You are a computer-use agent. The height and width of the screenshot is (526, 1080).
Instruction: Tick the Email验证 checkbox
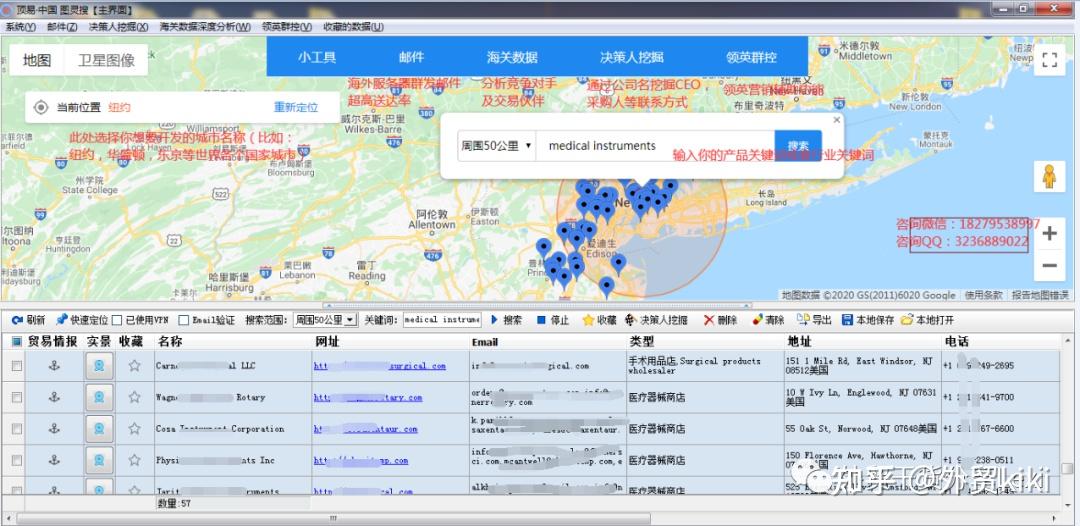tap(184, 321)
